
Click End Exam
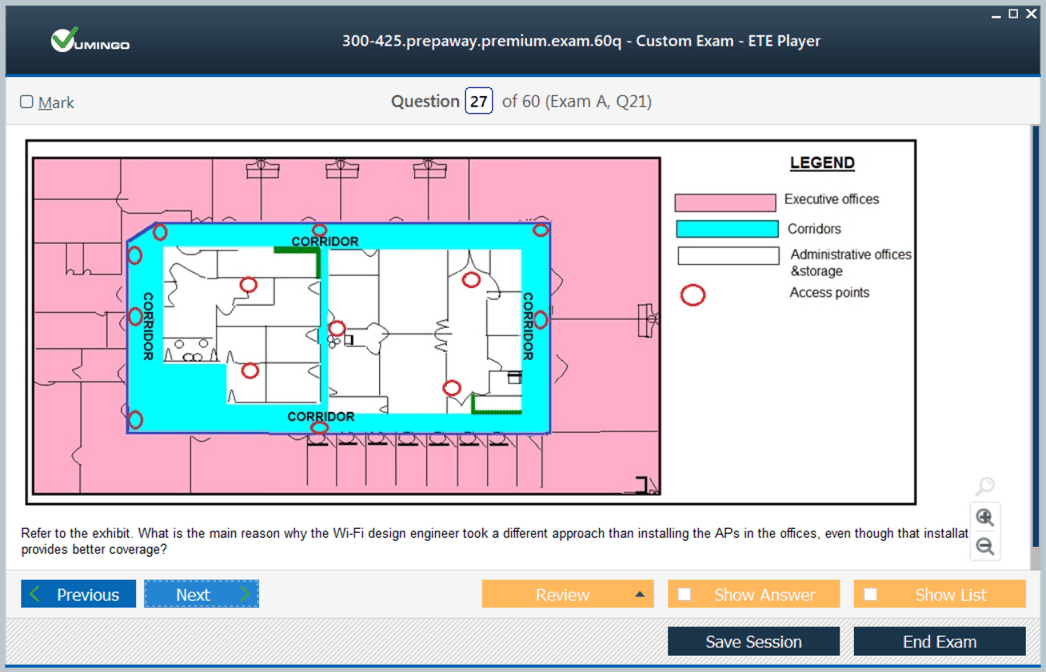tap(940, 641)
